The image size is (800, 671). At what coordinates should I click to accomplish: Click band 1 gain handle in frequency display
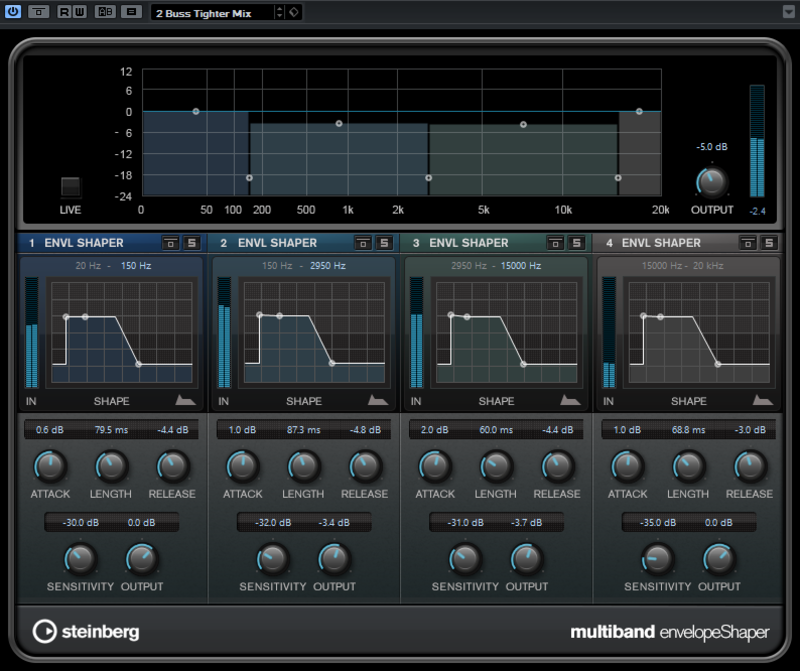pos(196,111)
